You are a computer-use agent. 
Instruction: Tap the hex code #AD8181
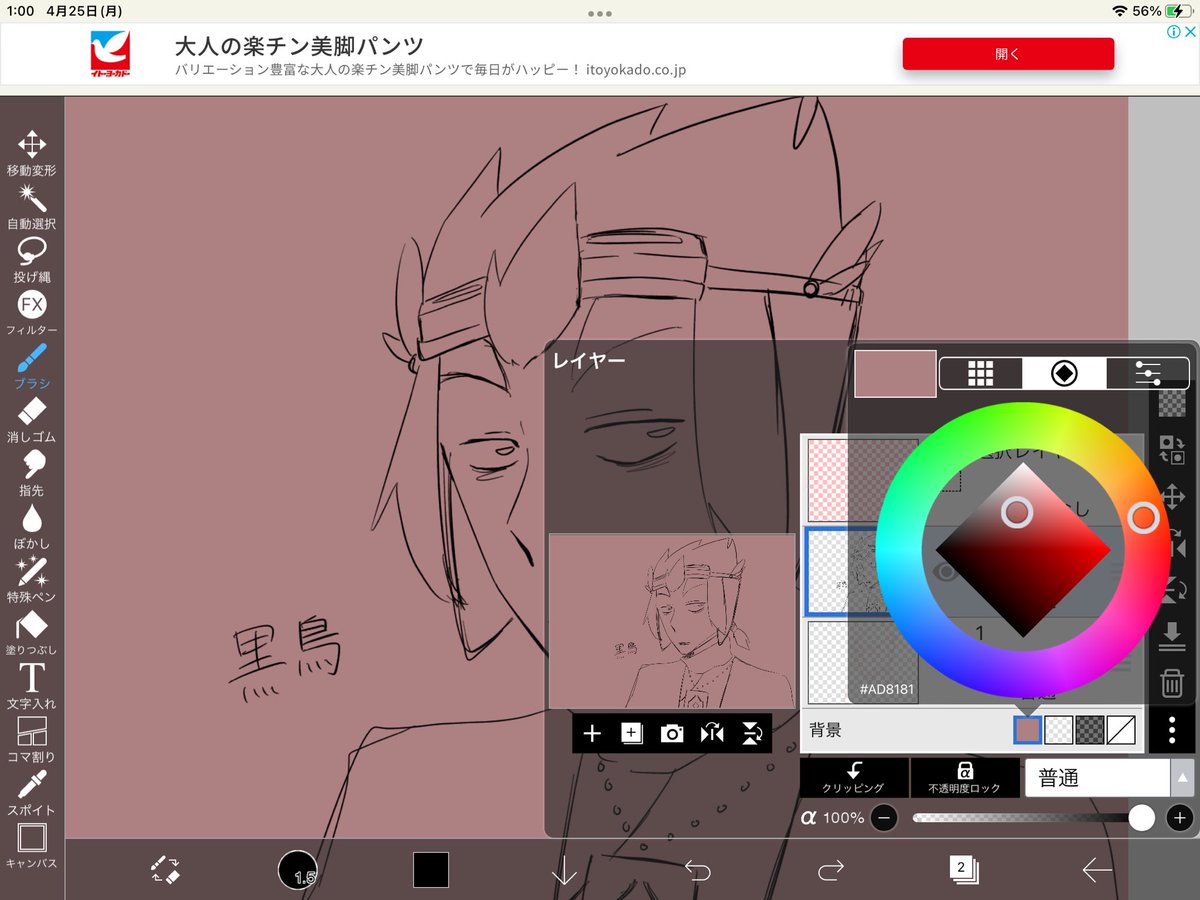887,690
